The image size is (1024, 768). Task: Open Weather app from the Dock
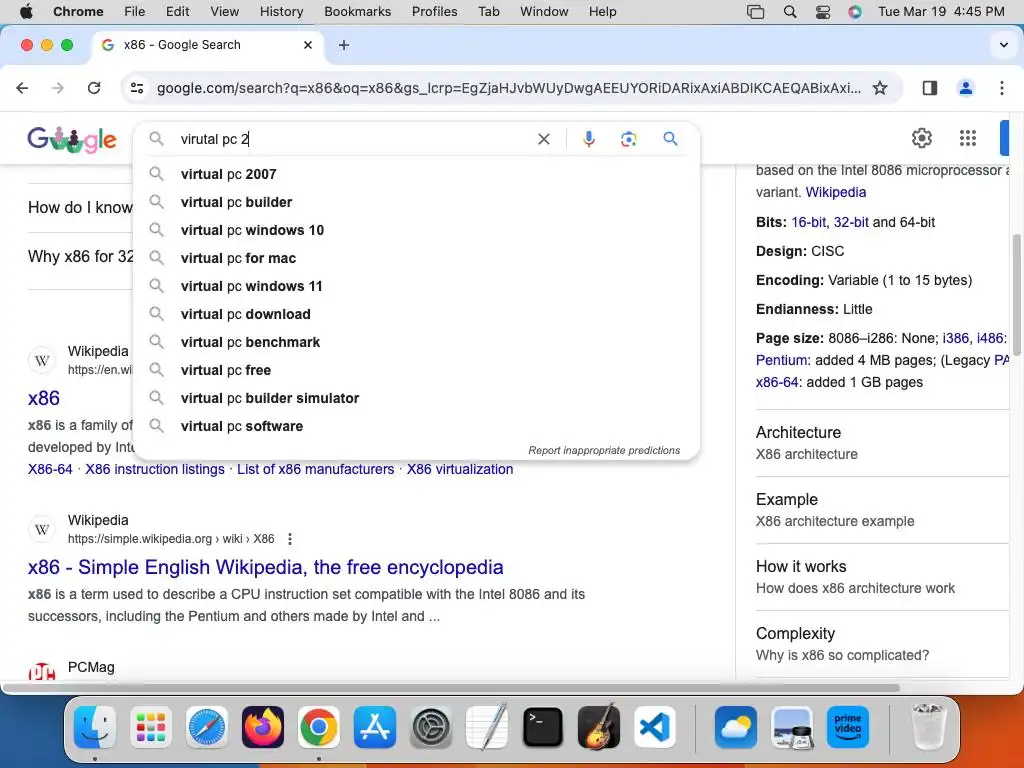click(736, 727)
